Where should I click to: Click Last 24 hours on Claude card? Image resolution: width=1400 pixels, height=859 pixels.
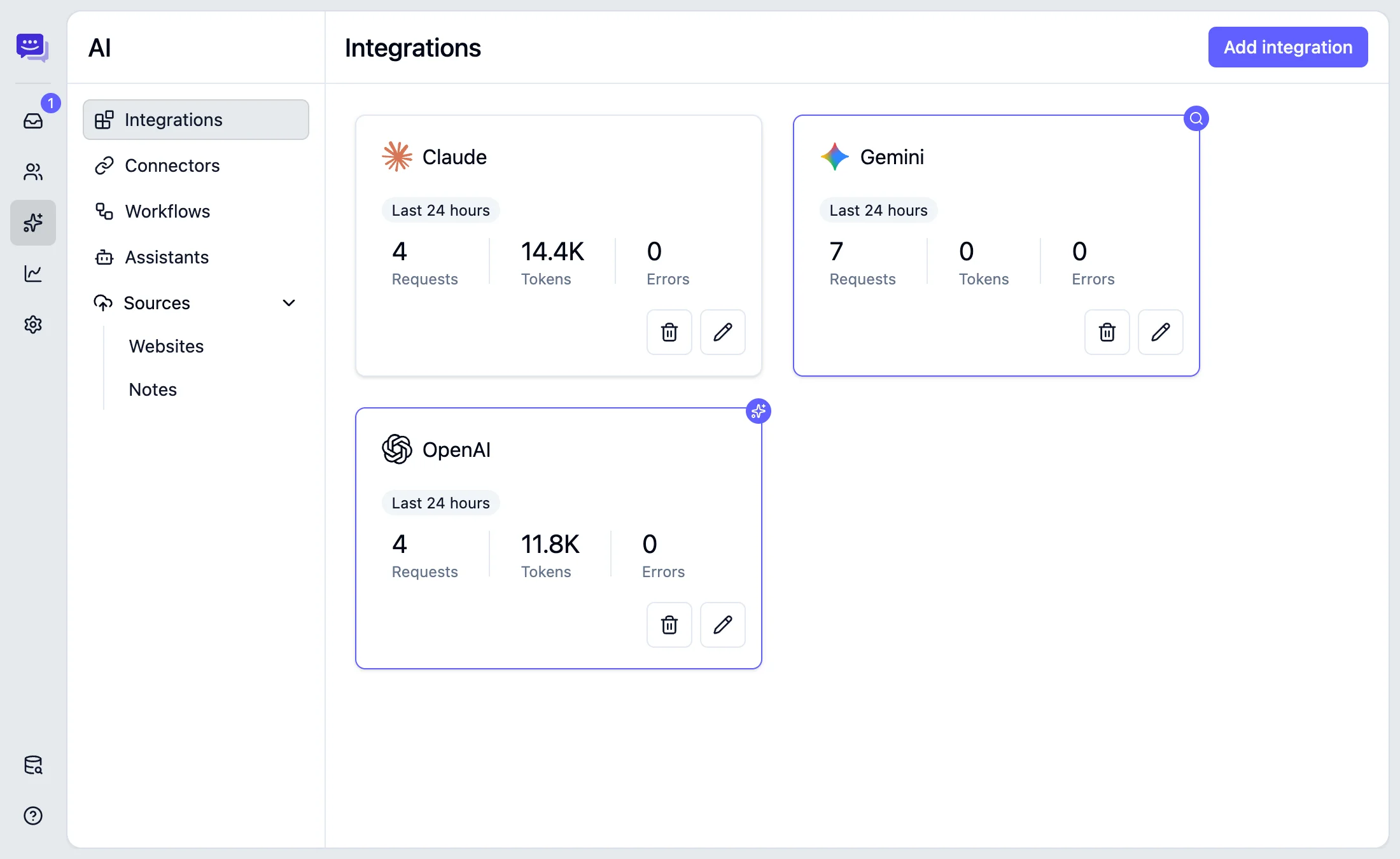pos(440,210)
